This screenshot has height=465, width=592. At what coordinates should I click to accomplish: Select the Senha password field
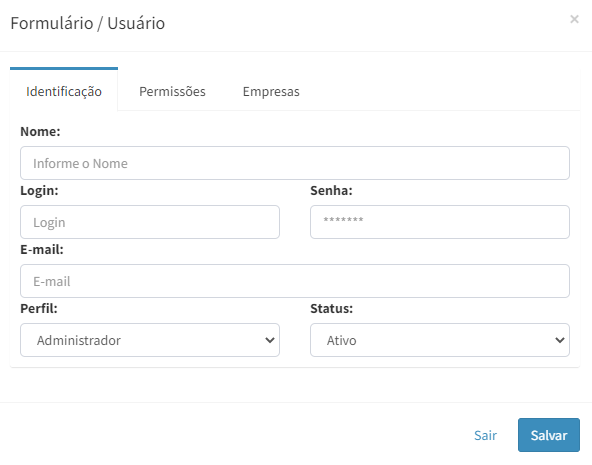pos(440,222)
